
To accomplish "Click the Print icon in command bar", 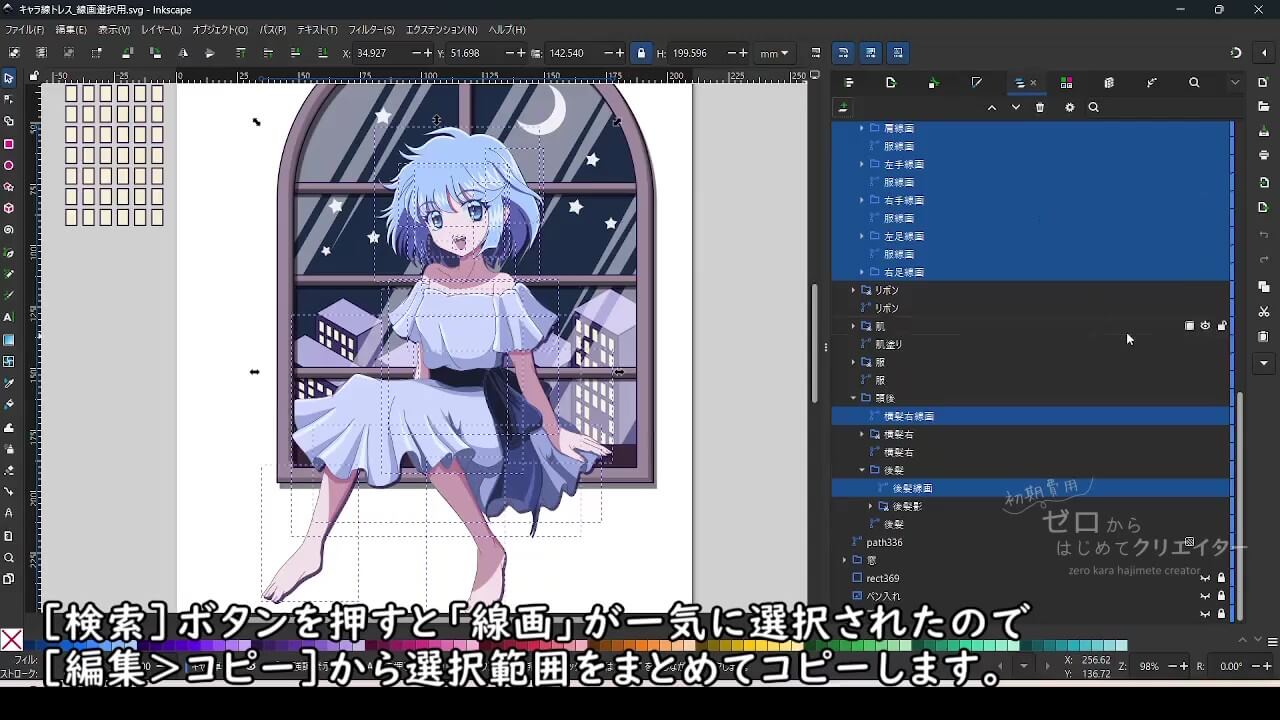I will point(1264,155).
